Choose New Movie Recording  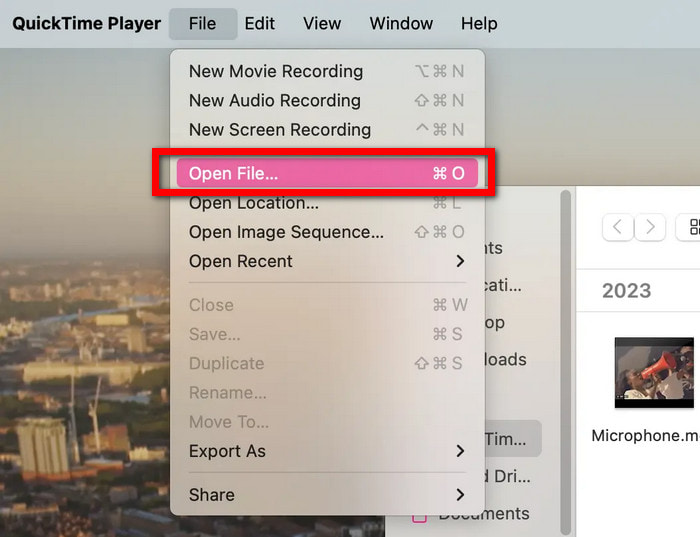point(327,71)
